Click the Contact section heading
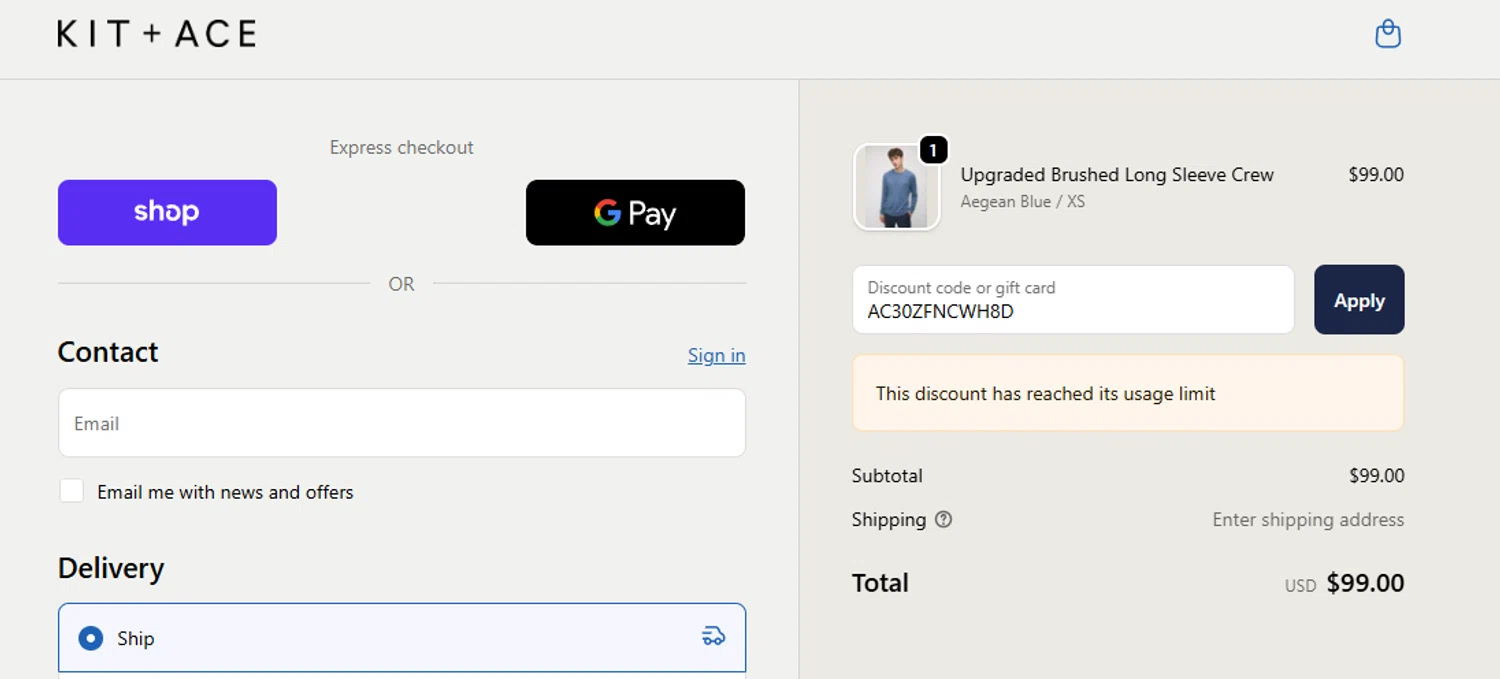 (x=108, y=352)
